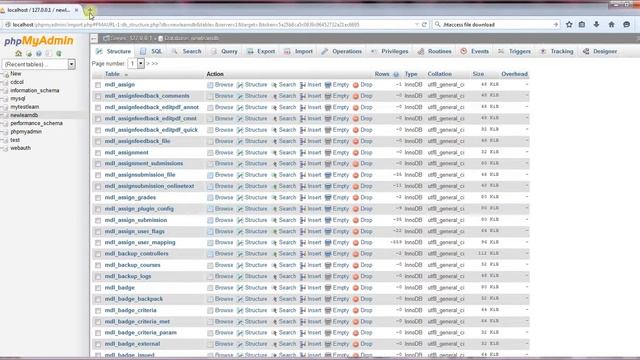Open the Export tab
The width and height of the screenshot is (640, 360).
coord(261,51)
